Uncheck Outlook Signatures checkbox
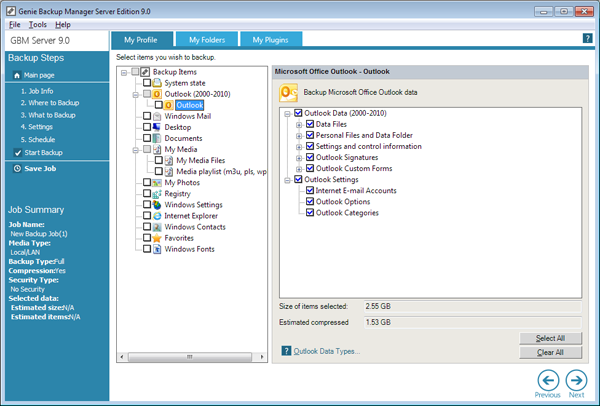 click(310, 157)
